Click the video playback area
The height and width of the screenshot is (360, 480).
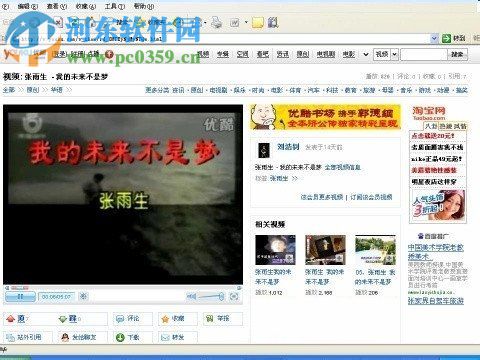[123, 194]
